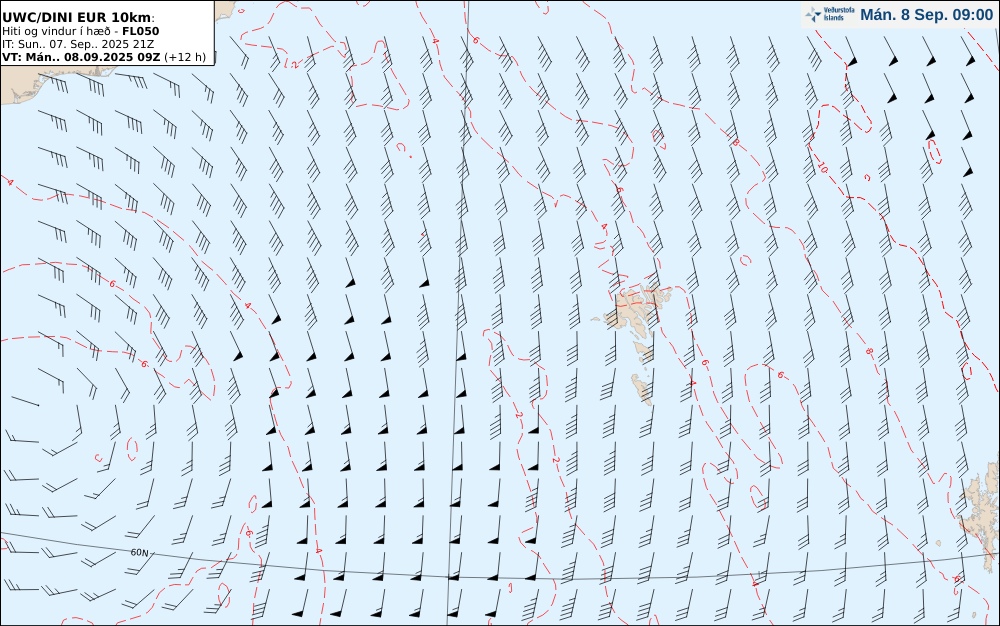Select the "Hiti og vindur í hæð - FL050" line

(80, 31)
